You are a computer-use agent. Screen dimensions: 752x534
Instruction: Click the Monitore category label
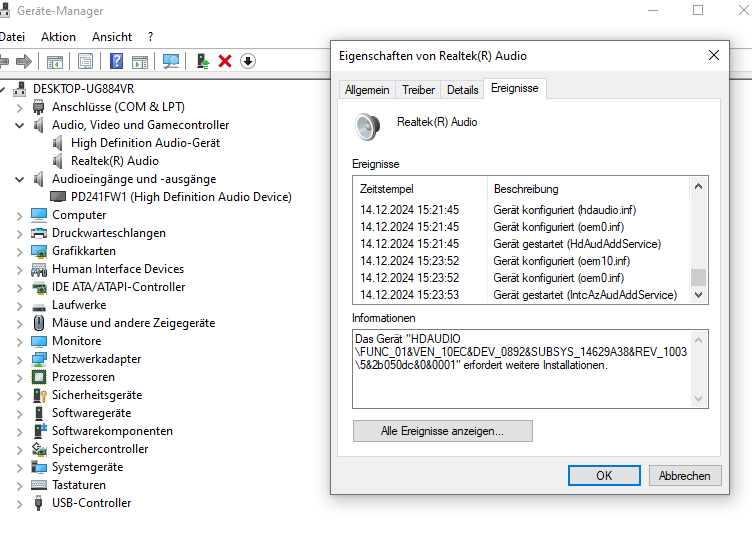(x=77, y=341)
